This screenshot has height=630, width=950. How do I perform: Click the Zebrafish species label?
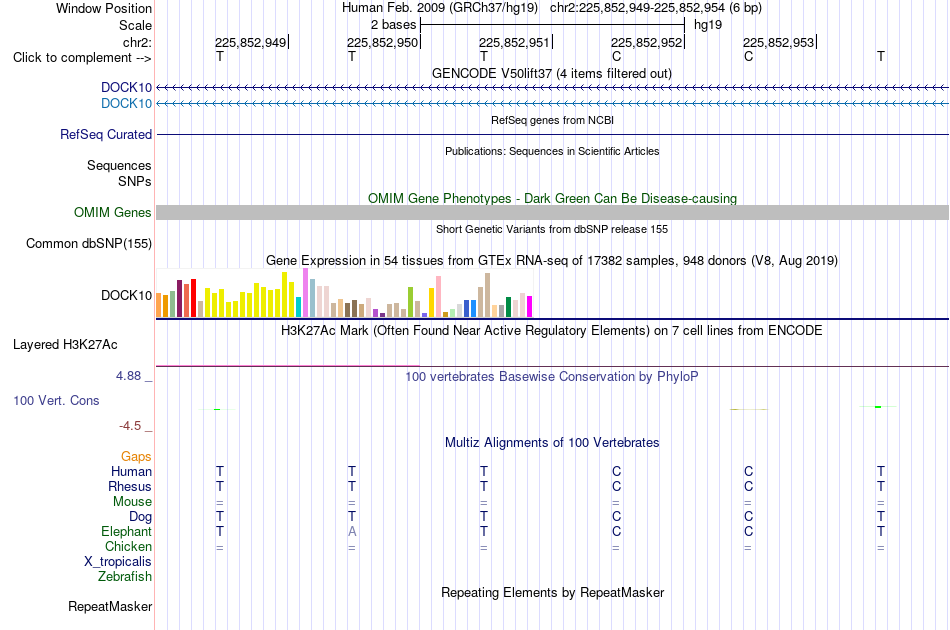tap(125, 576)
